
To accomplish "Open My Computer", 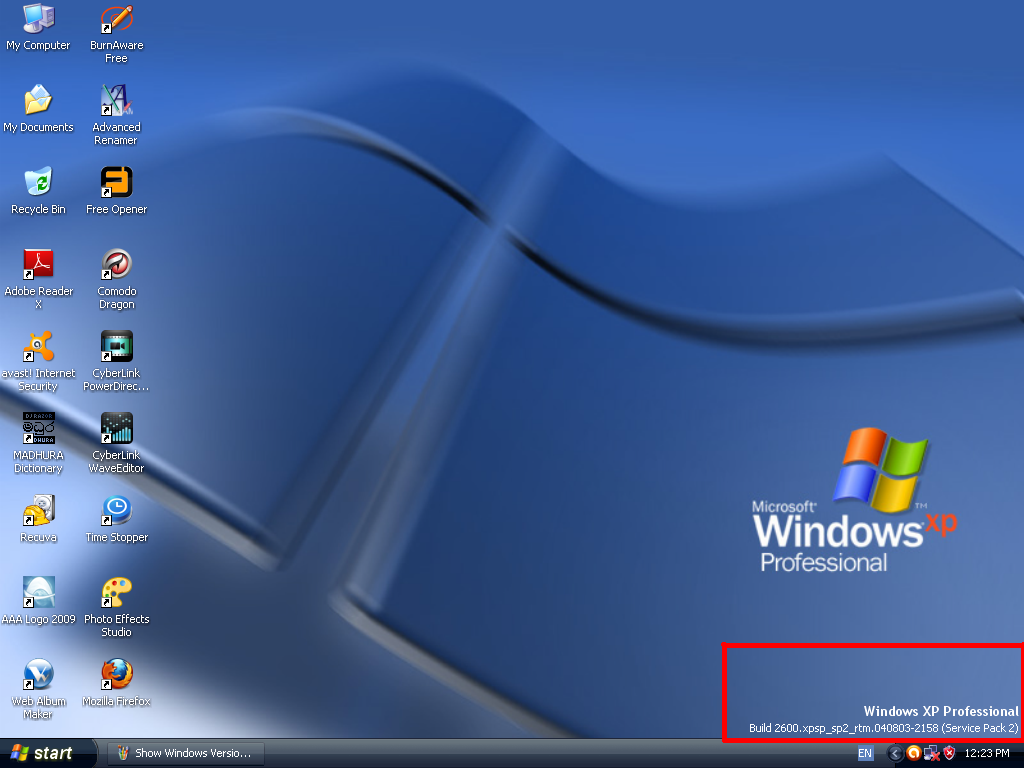I will coord(38,25).
